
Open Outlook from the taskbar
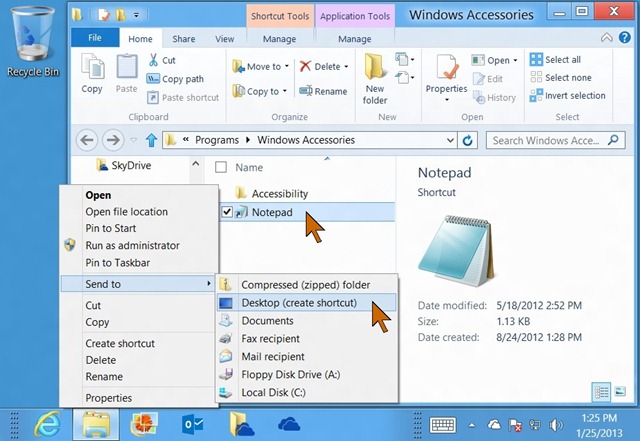coord(192,425)
